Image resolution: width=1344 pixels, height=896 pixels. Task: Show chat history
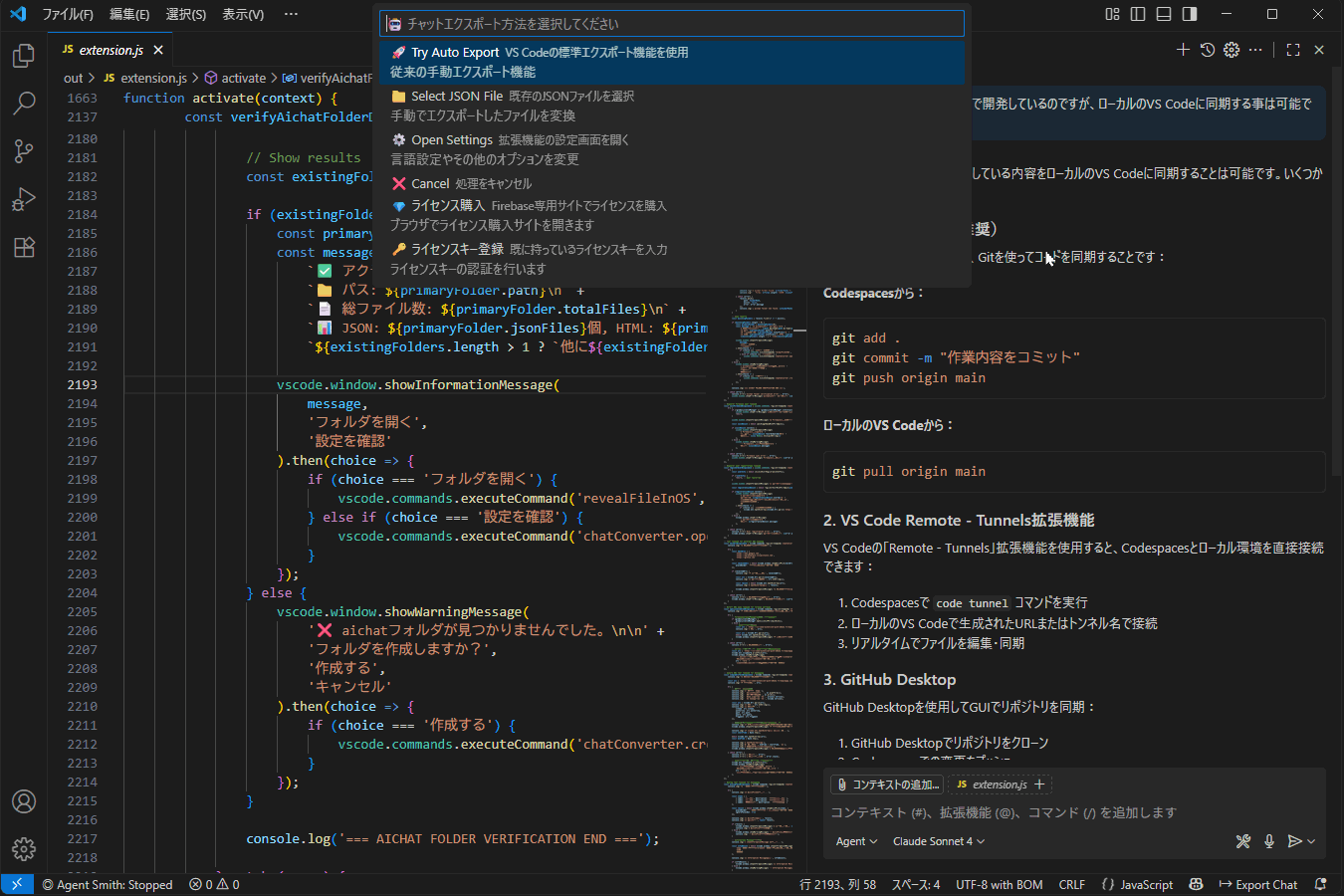click(1208, 50)
